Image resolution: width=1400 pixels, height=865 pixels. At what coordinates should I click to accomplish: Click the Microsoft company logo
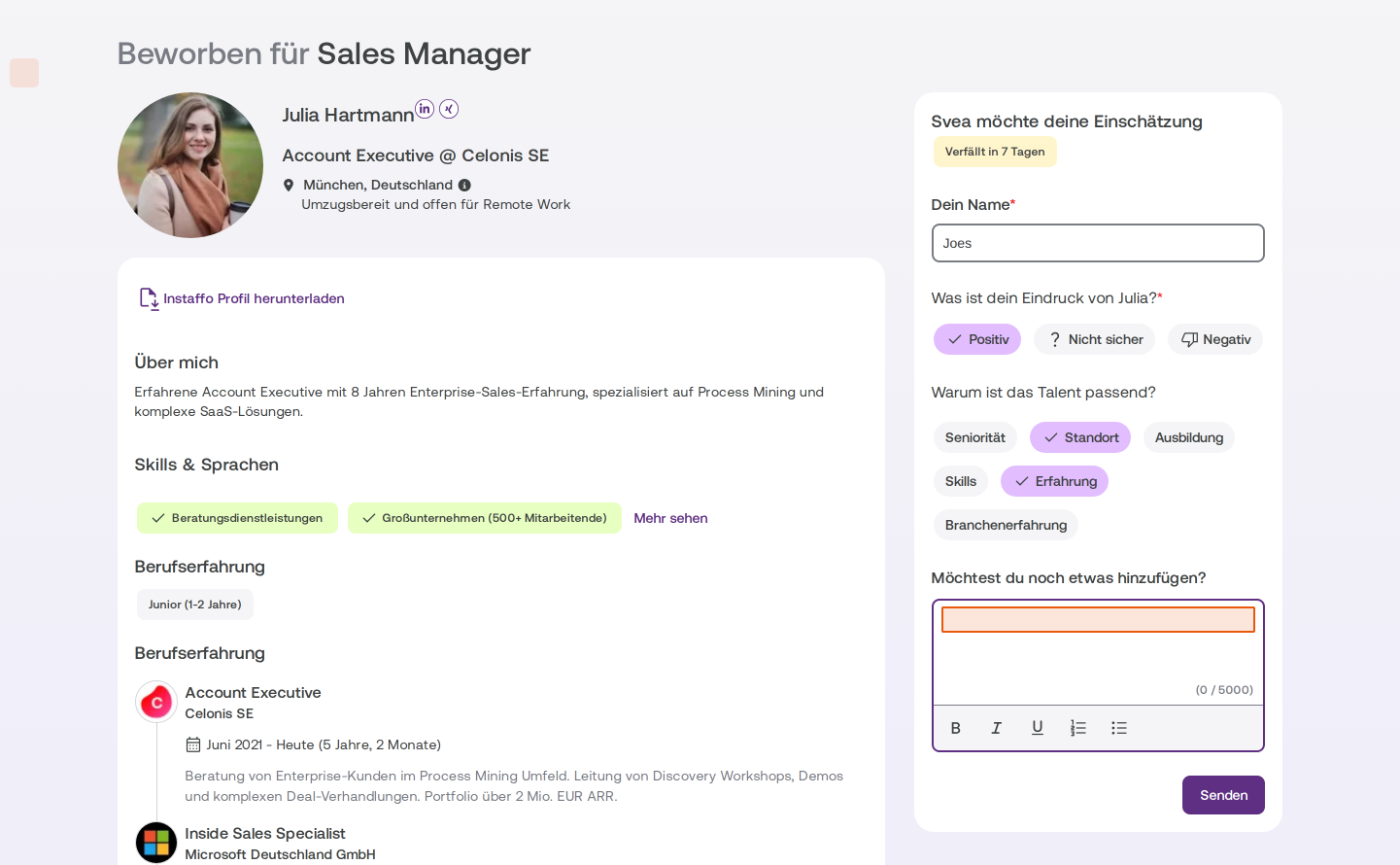156,843
